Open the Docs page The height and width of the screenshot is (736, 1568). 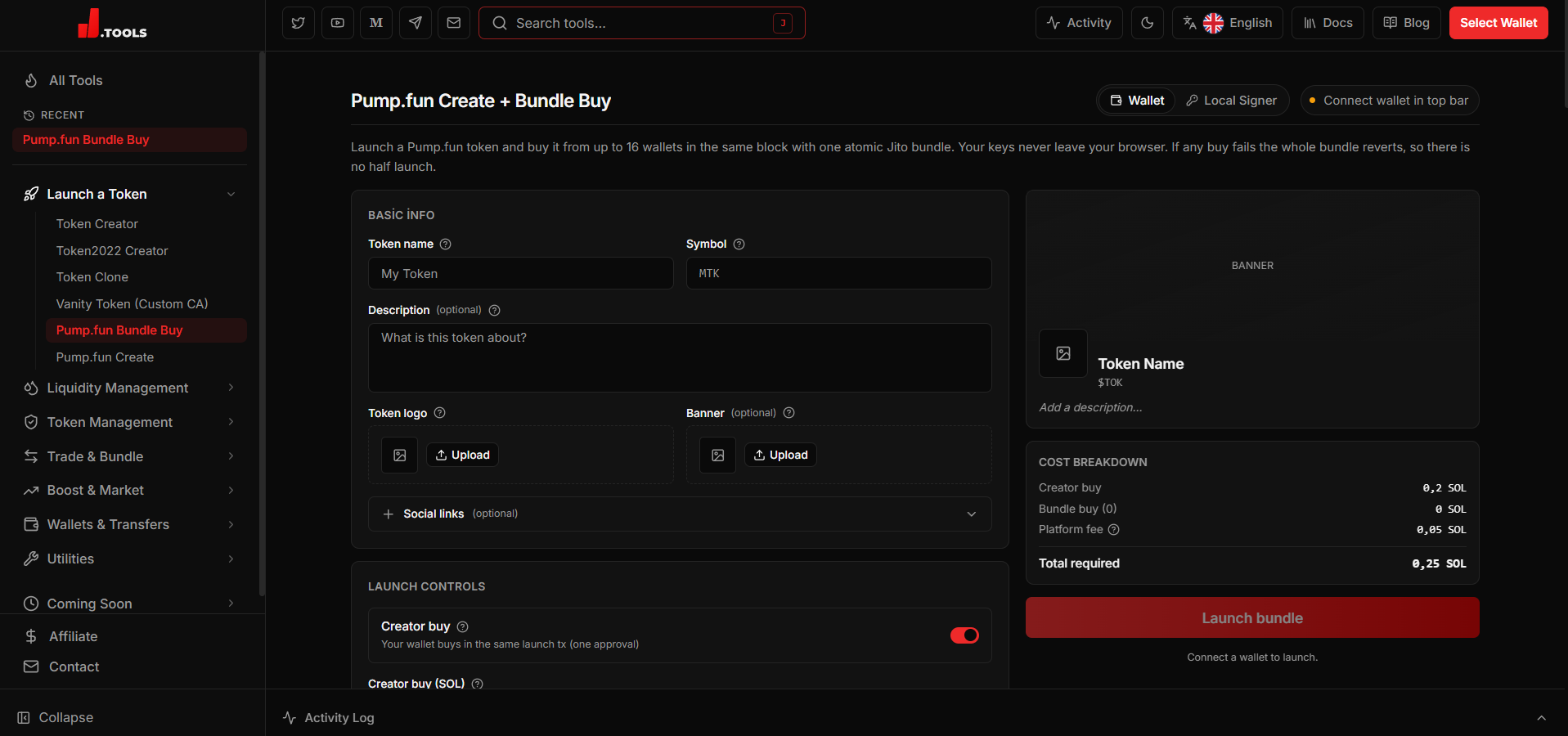click(1328, 23)
